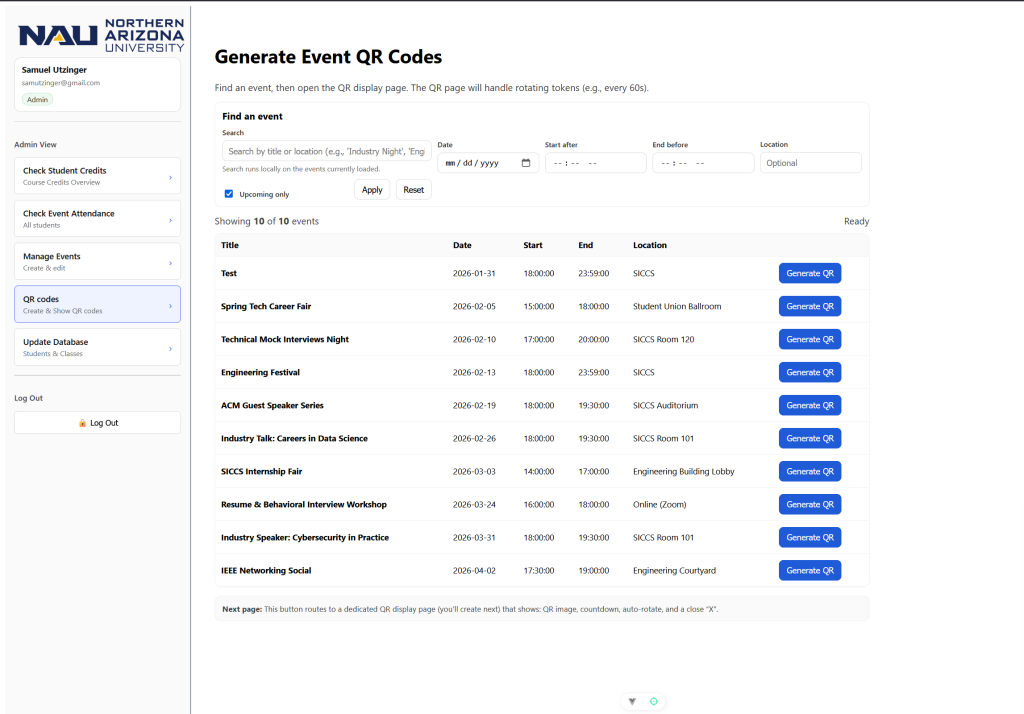Generate QR for Spring Tech Career Fair
The image size is (1024, 714).
pos(810,306)
